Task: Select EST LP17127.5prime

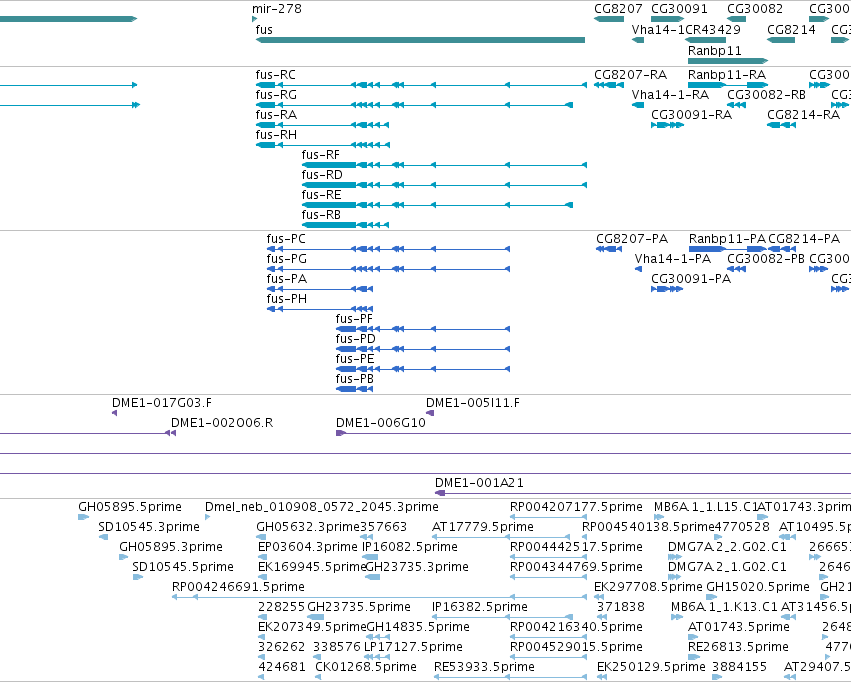Action: [376, 658]
